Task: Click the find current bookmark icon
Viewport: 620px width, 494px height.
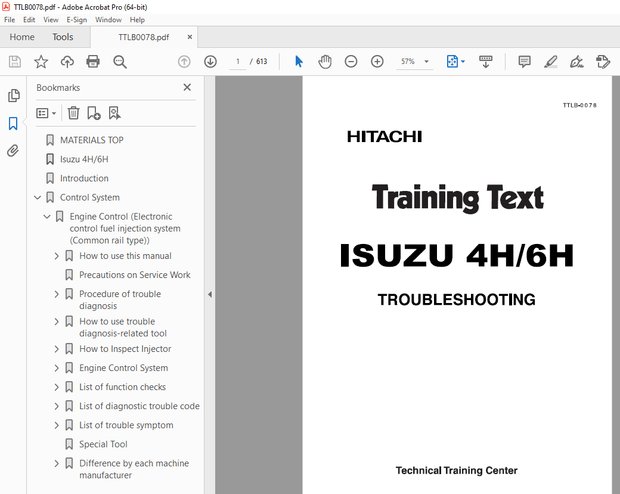Action: point(115,113)
